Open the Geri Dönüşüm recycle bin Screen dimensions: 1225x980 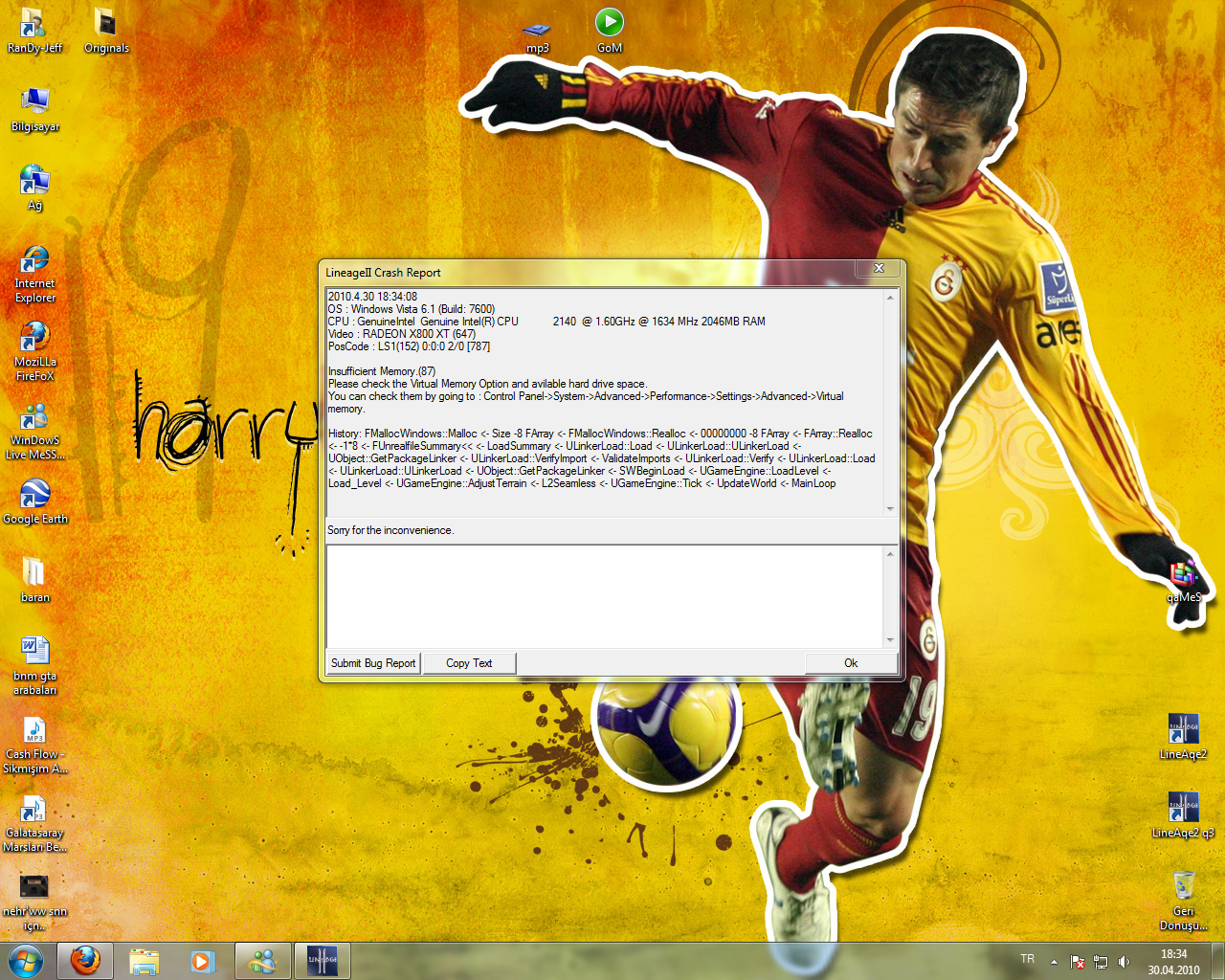1184,901
